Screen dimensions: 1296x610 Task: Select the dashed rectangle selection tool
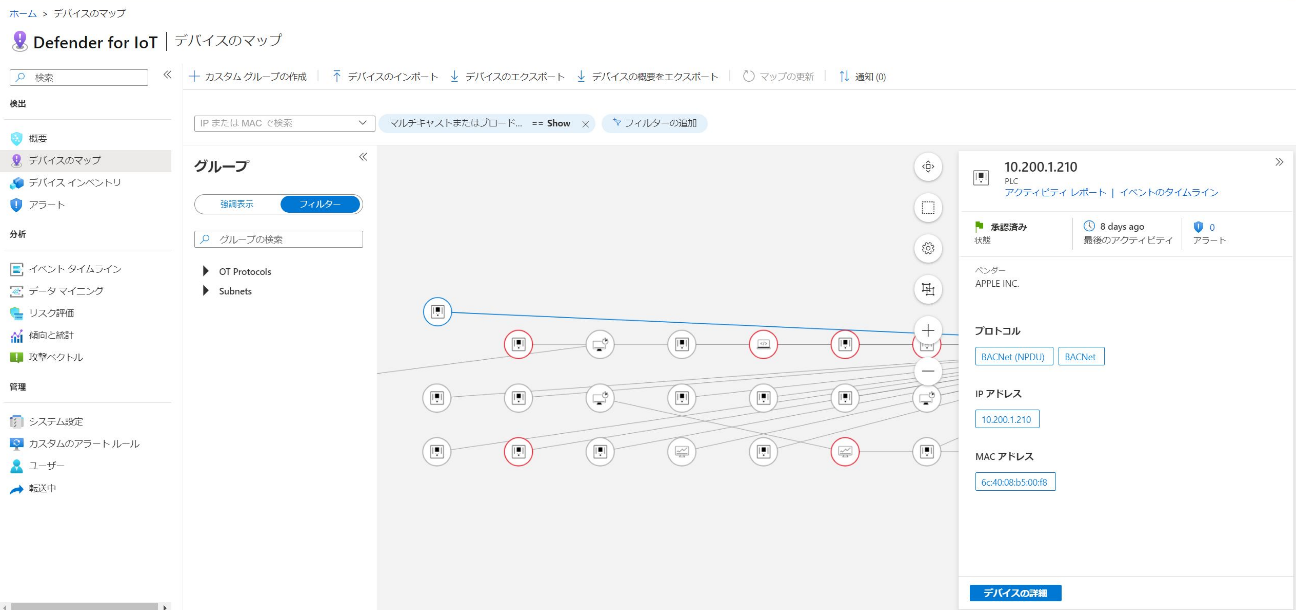[928, 208]
